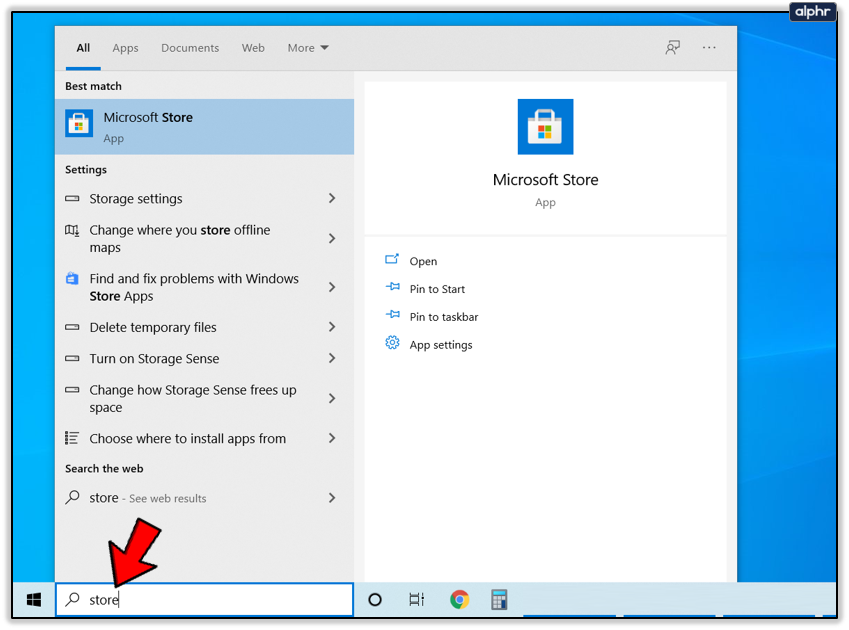
Task: Select store See web results entry
Action: [x=205, y=498]
